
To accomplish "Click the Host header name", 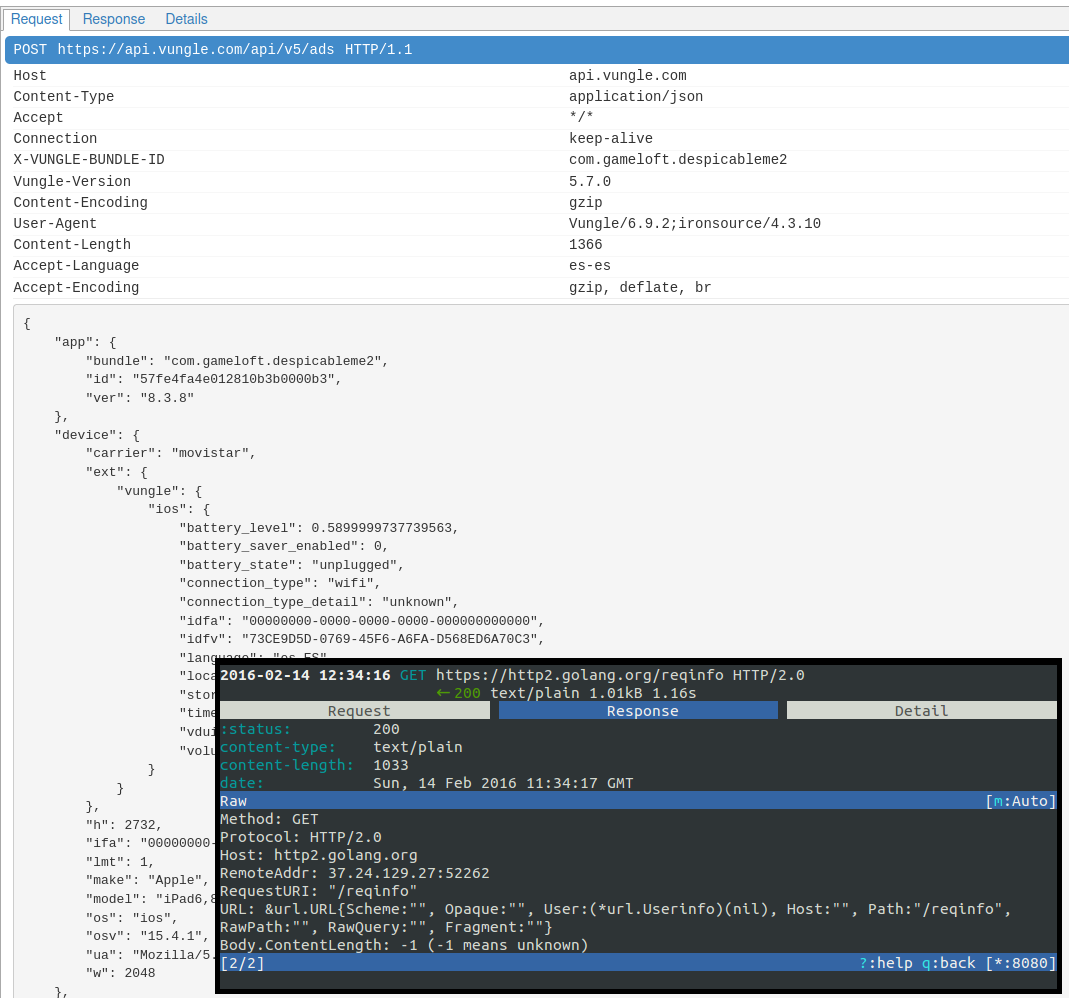I will pos(30,76).
